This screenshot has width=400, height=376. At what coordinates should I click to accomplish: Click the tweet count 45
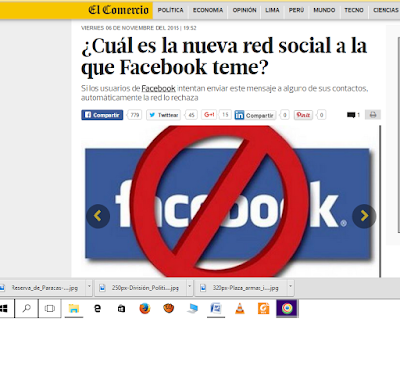191,115
